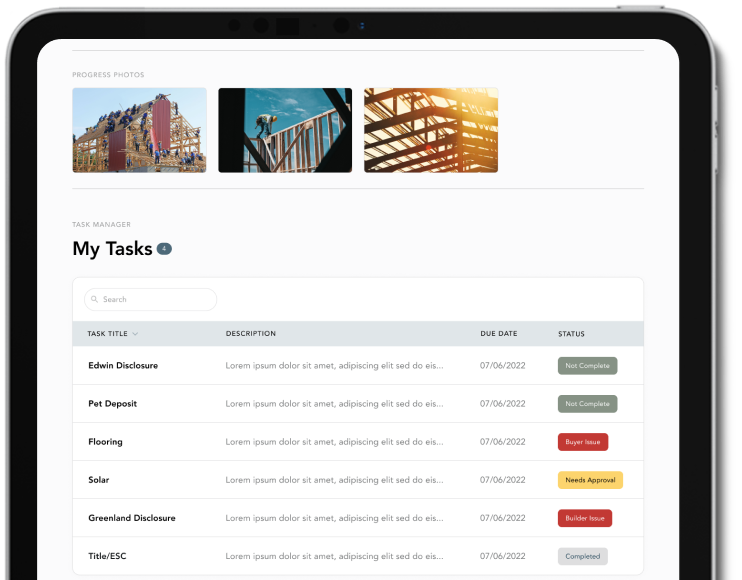This screenshot has width=742, height=580.
Task: Click the Status column header
Action: (x=571, y=334)
